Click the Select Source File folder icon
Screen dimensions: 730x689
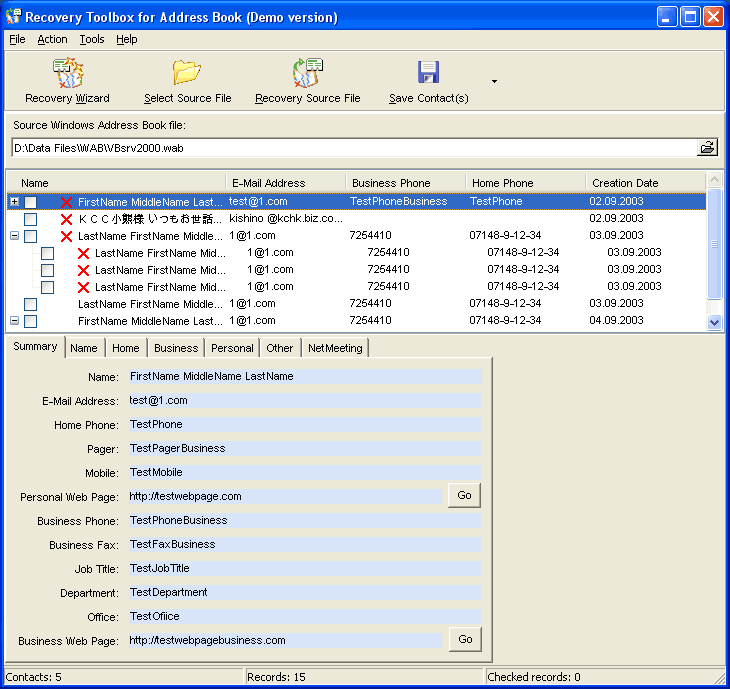187,73
